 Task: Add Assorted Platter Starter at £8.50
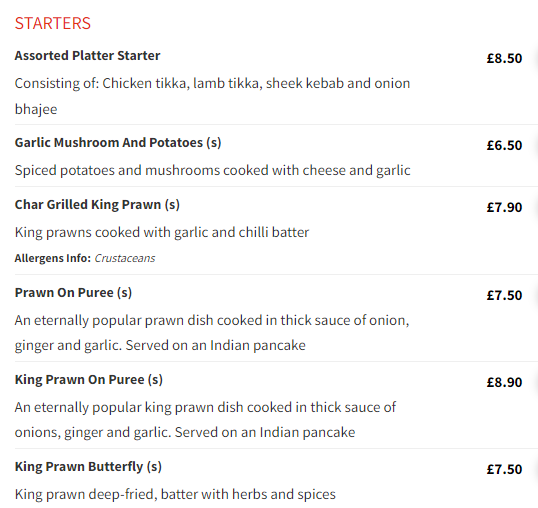click(x=504, y=58)
